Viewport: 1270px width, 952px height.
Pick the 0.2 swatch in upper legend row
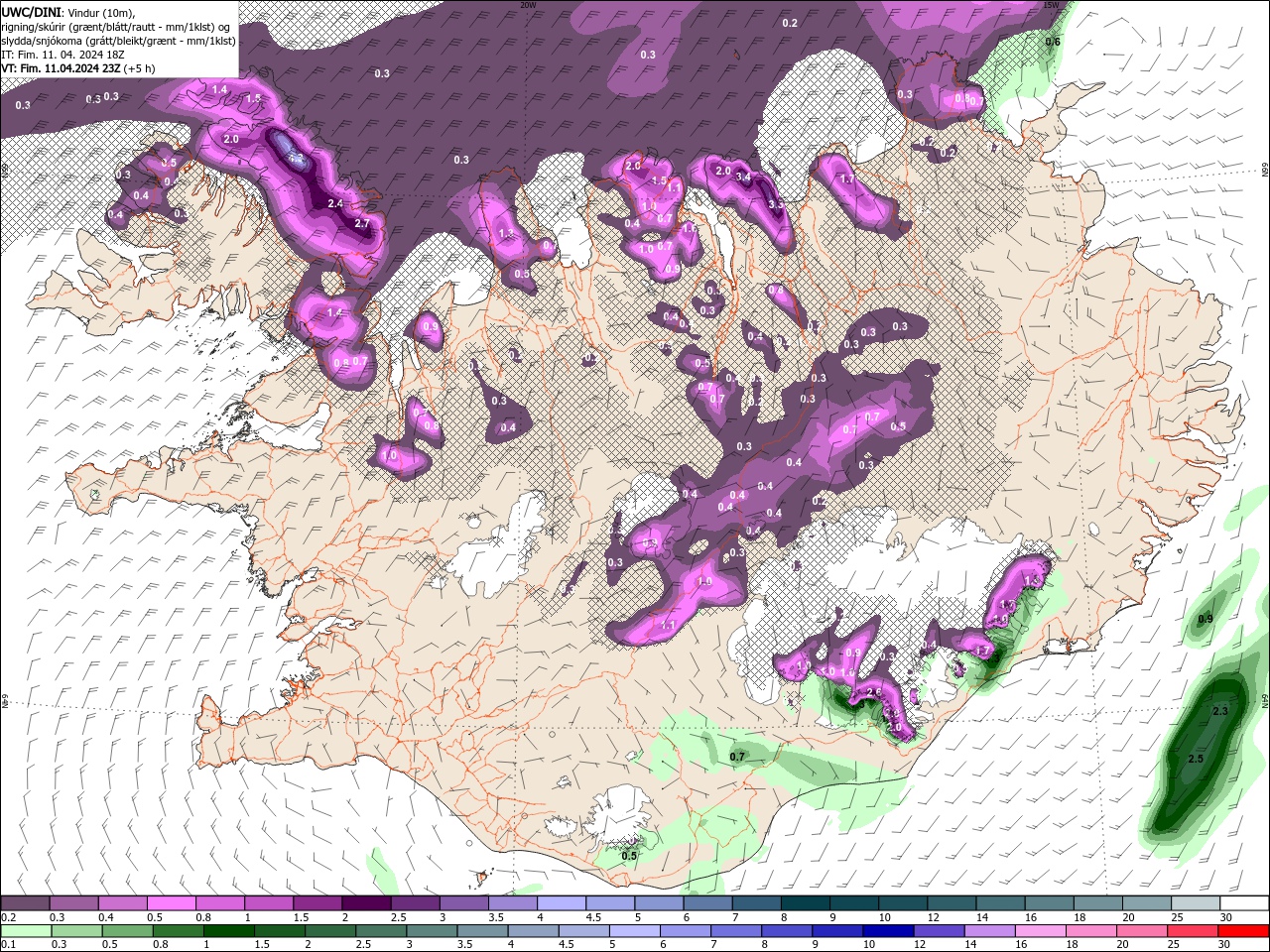25,903
